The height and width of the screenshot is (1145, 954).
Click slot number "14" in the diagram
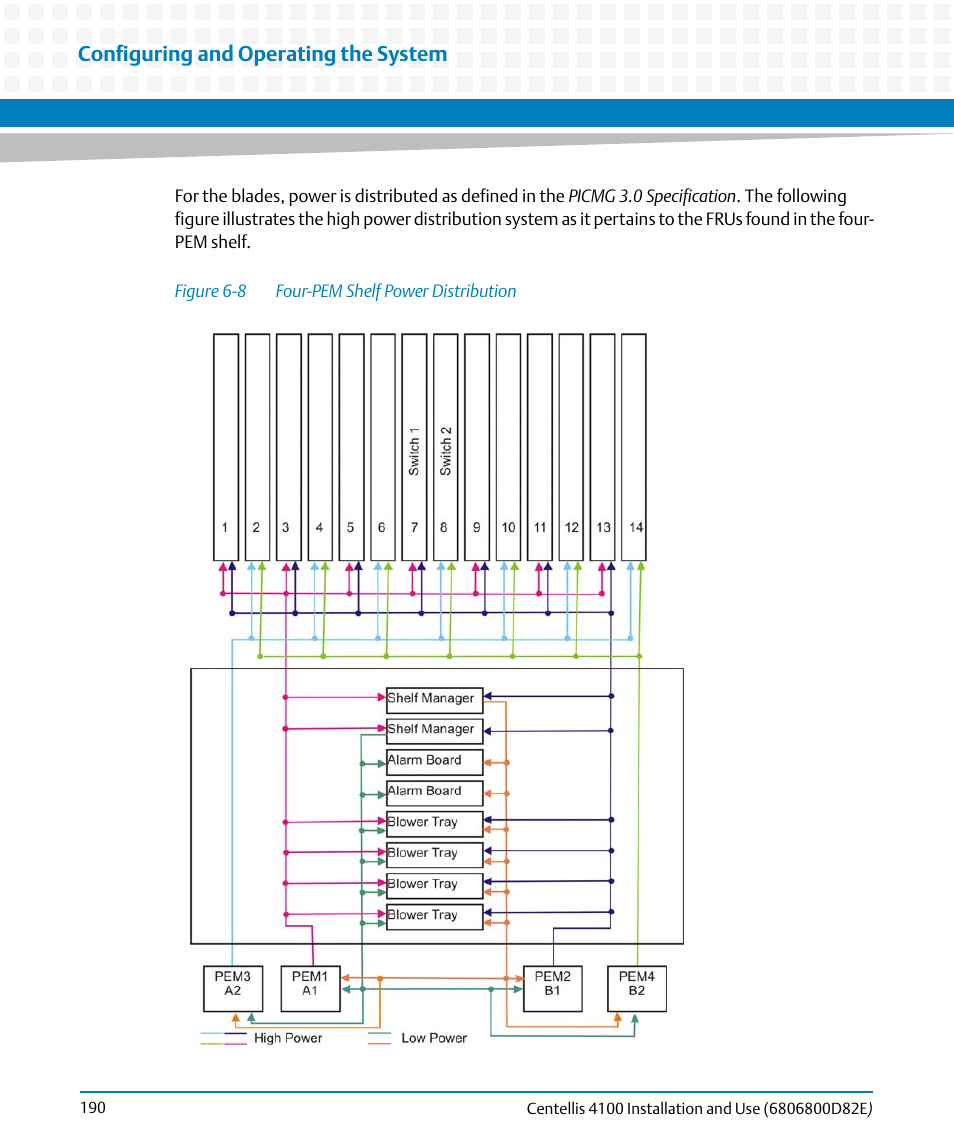[x=636, y=527]
